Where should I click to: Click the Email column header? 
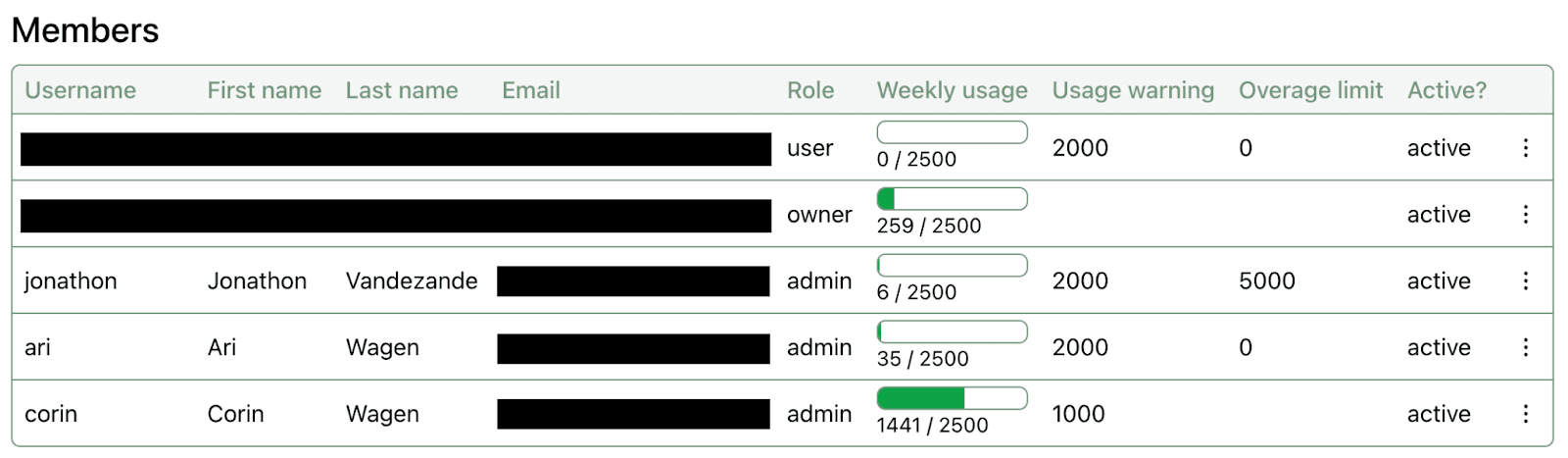pos(531,90)
